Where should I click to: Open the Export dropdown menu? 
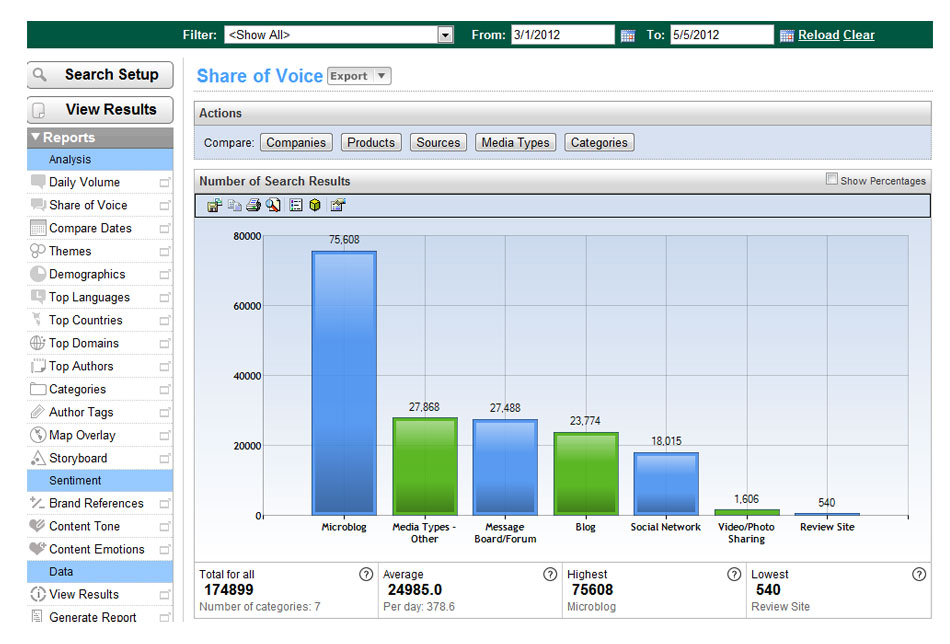[x=359, y=76]
